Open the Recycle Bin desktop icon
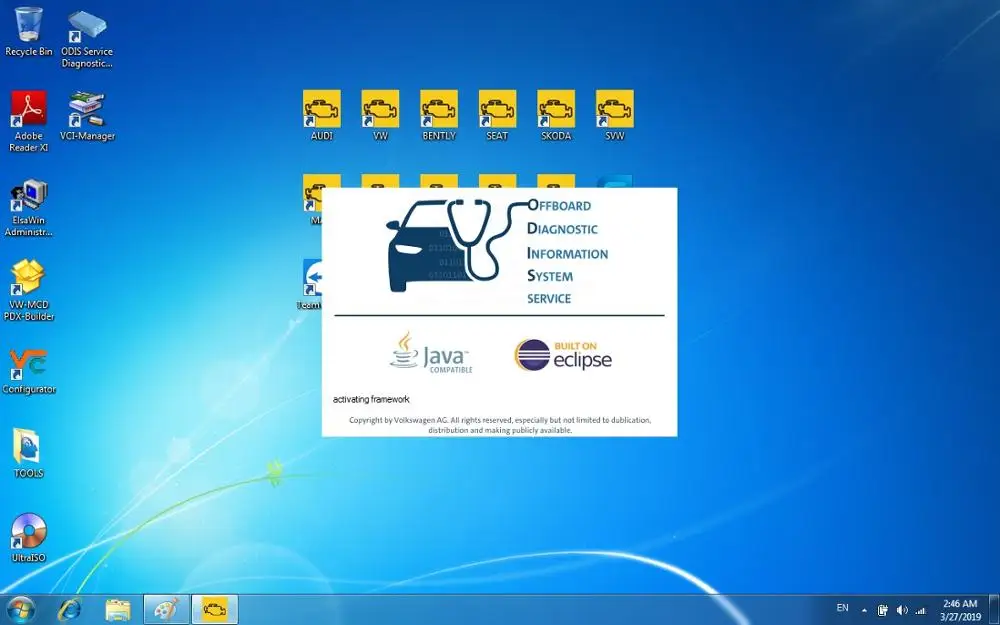1000x625 pixels. tap(29, 32)
